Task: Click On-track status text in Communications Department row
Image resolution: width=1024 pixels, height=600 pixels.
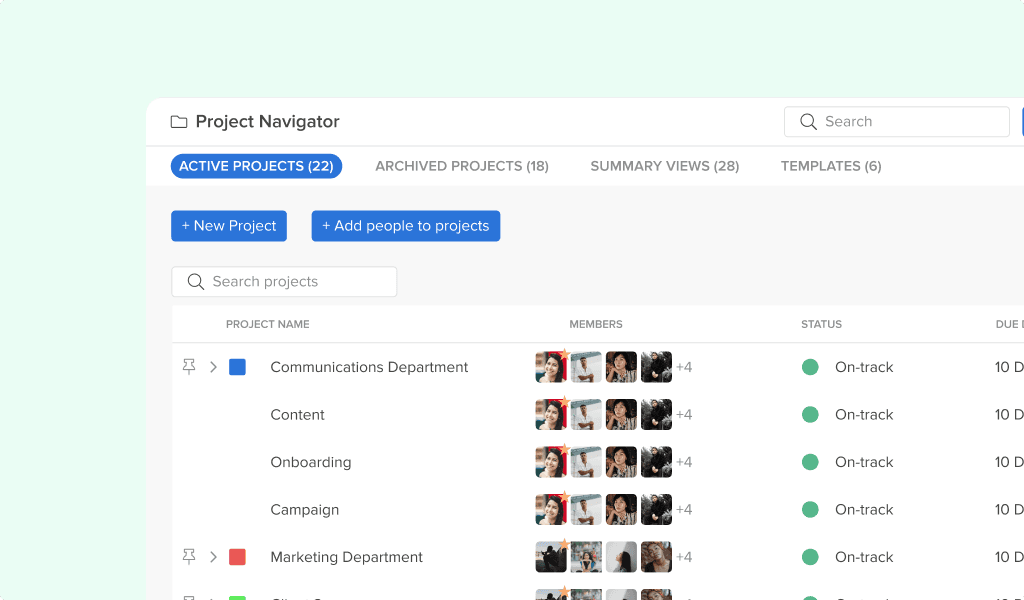Action: (864, 367)
